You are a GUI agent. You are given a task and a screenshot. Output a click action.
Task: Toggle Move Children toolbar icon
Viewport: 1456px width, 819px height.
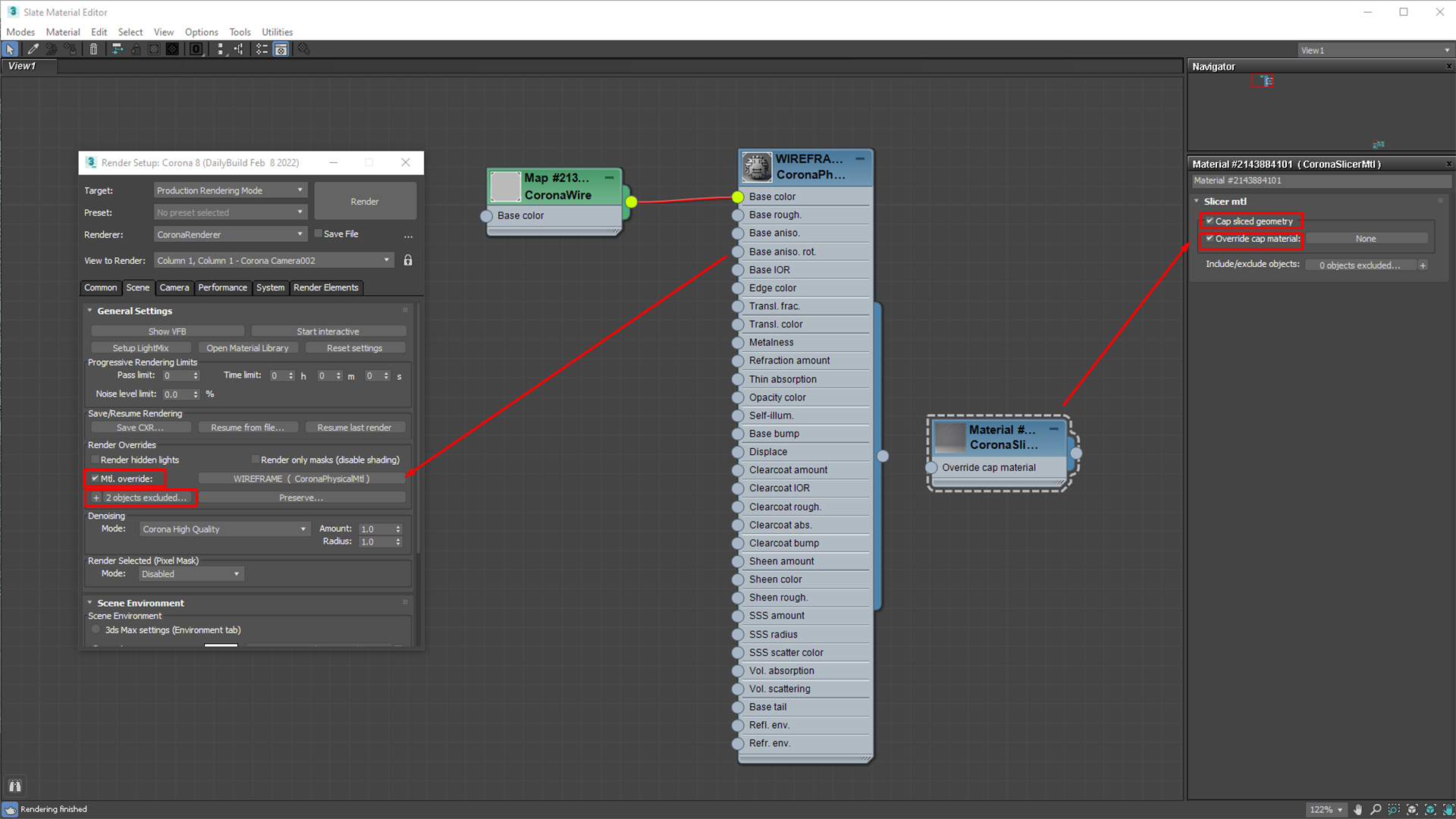(x=118, y=49)
